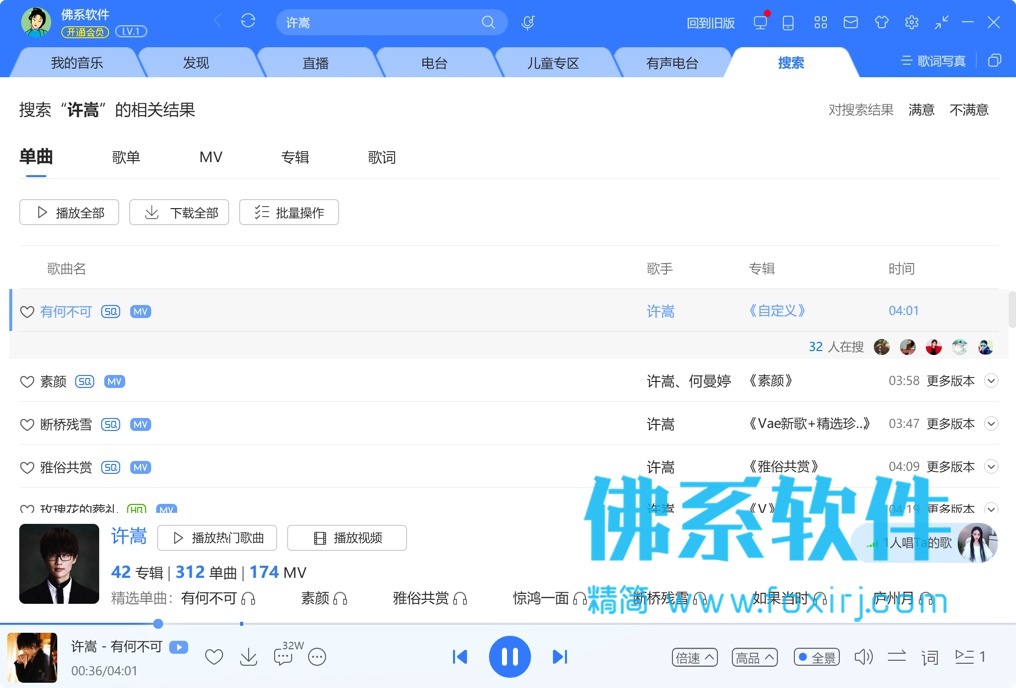Switch to mini mode with arrows icon
Viewport: 1016px width, 688px height.
941,23
